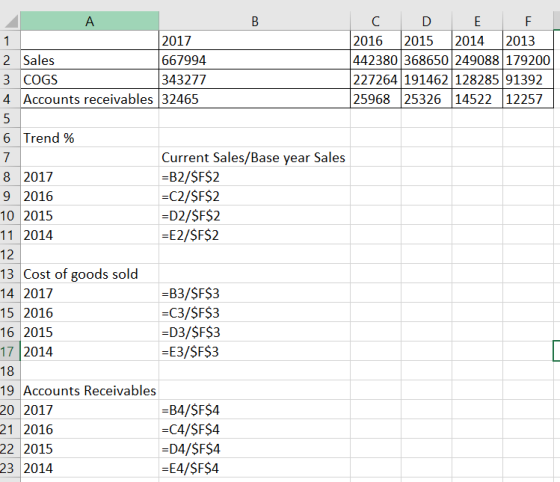Click cell D1 containing 2015
Screen dimensions: 560x482
tap(426, 41)
